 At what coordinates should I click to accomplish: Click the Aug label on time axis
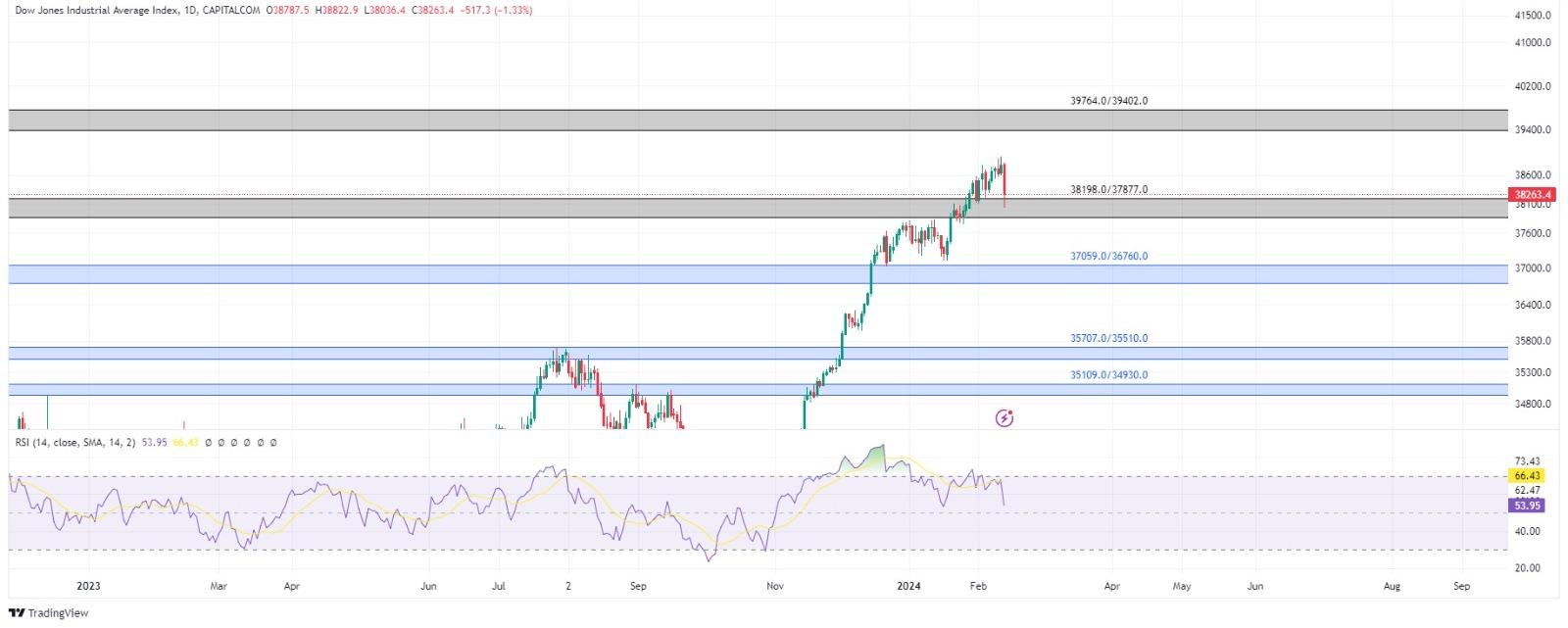[1392, 587]
